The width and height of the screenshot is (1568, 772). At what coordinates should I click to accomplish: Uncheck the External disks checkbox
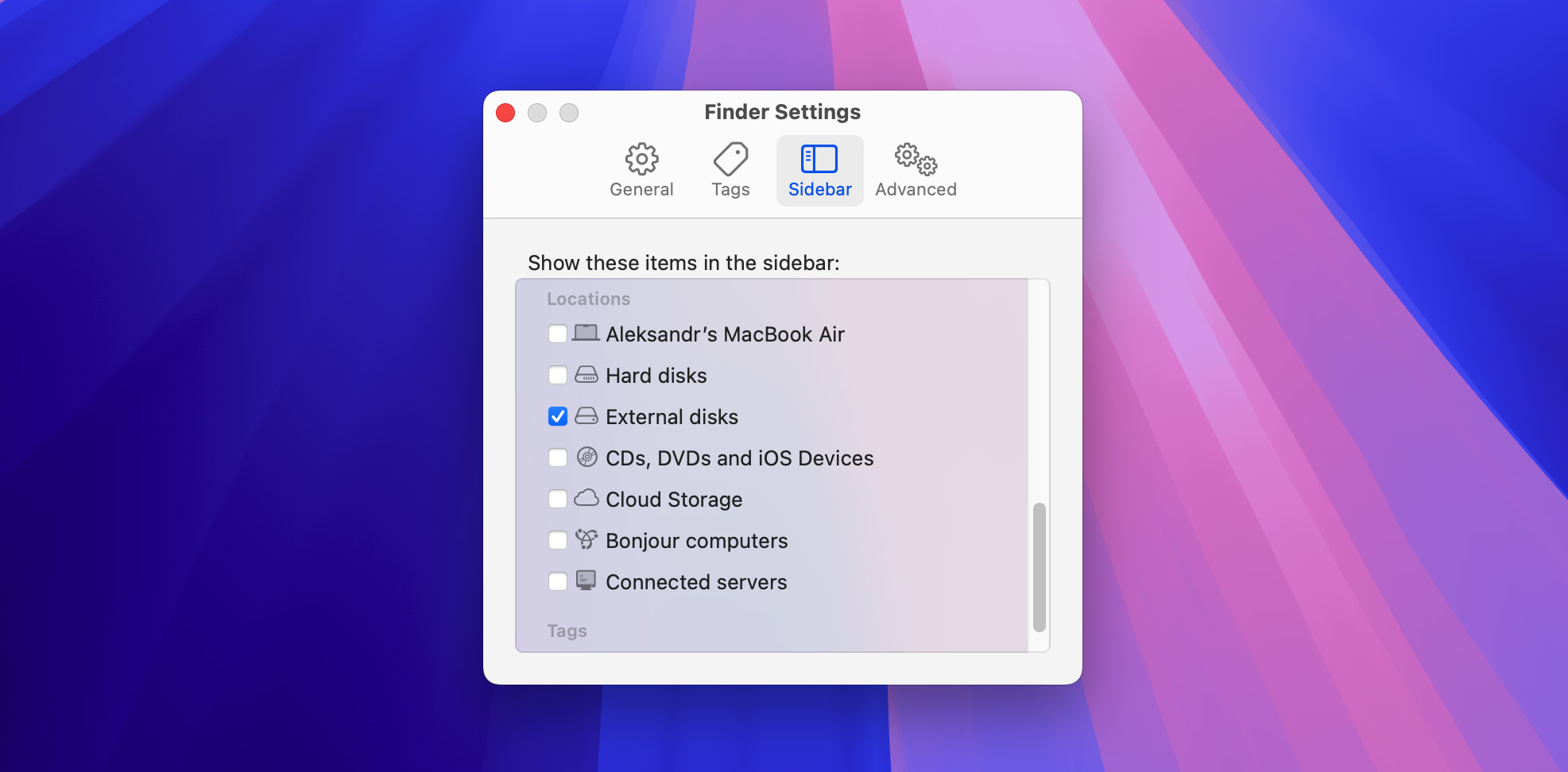click(x=558, y=416)
